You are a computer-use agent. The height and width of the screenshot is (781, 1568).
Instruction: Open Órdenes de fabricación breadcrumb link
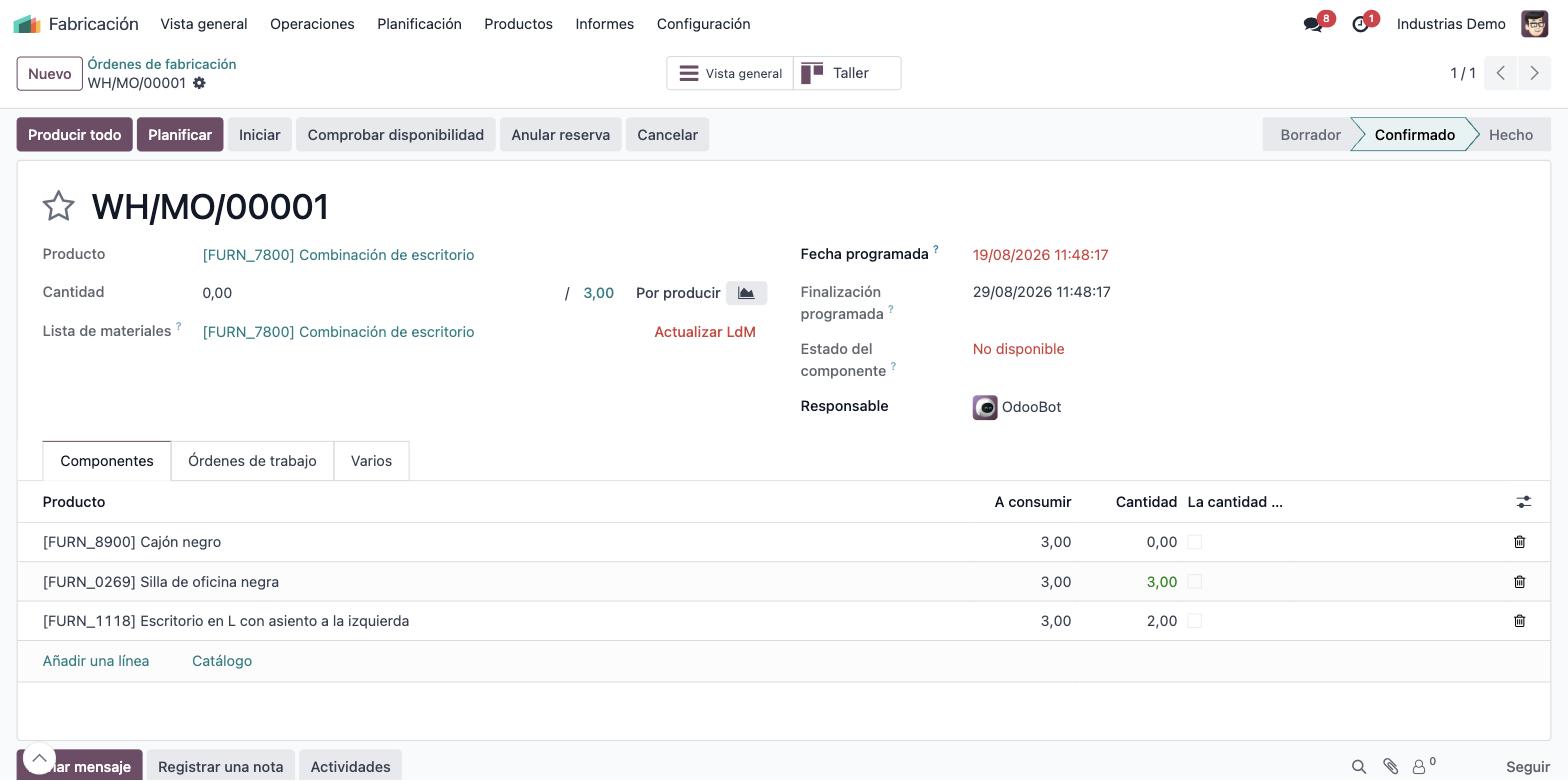coord(162,64)
